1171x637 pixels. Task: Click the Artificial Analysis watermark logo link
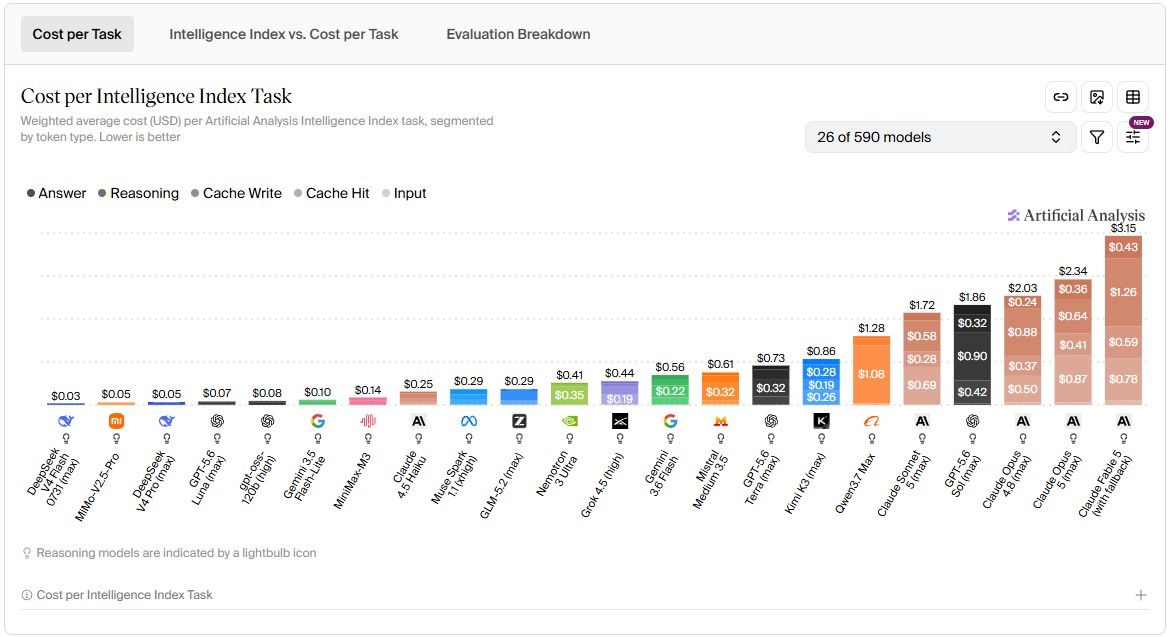coord(1076,215)
